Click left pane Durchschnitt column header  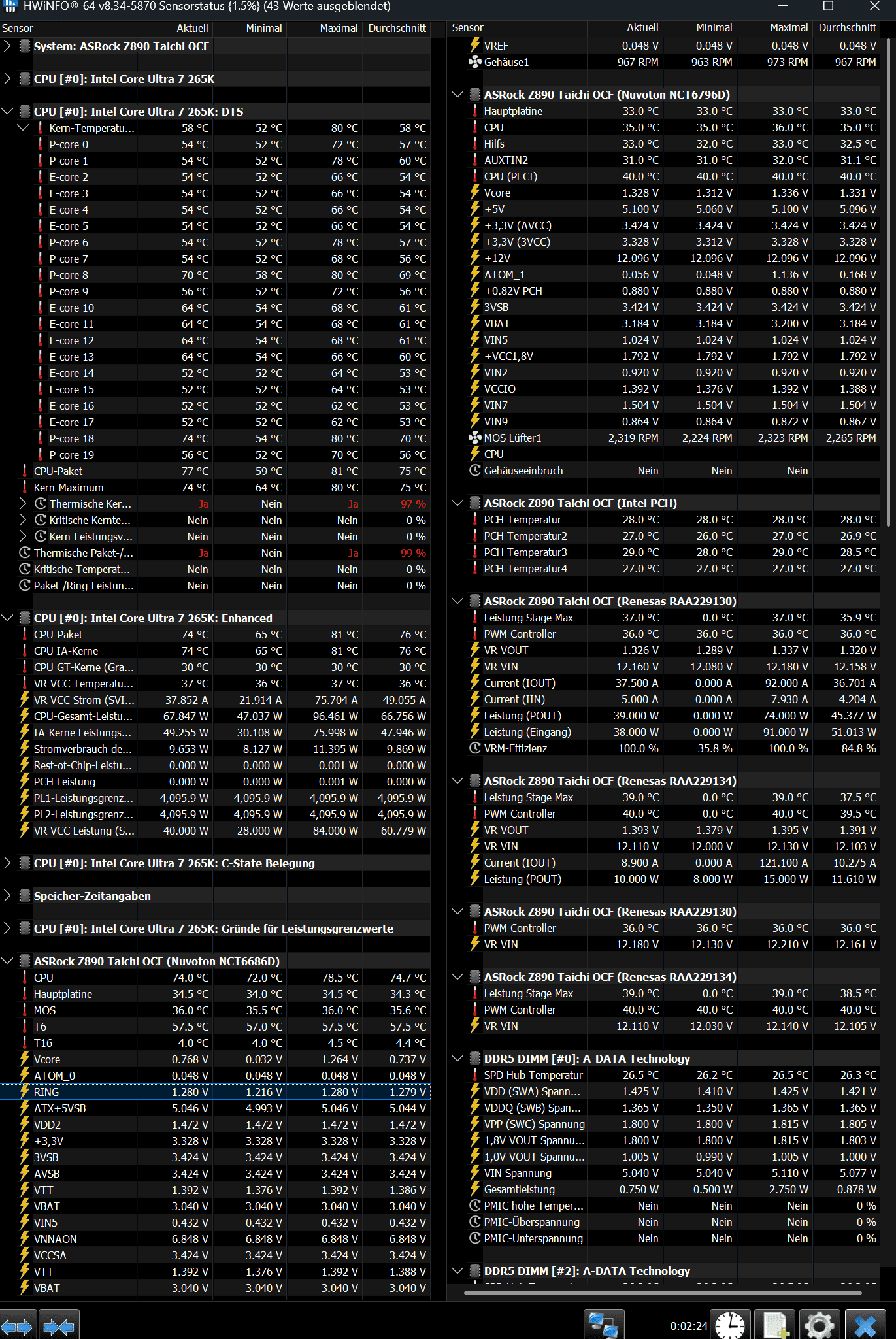396,28
